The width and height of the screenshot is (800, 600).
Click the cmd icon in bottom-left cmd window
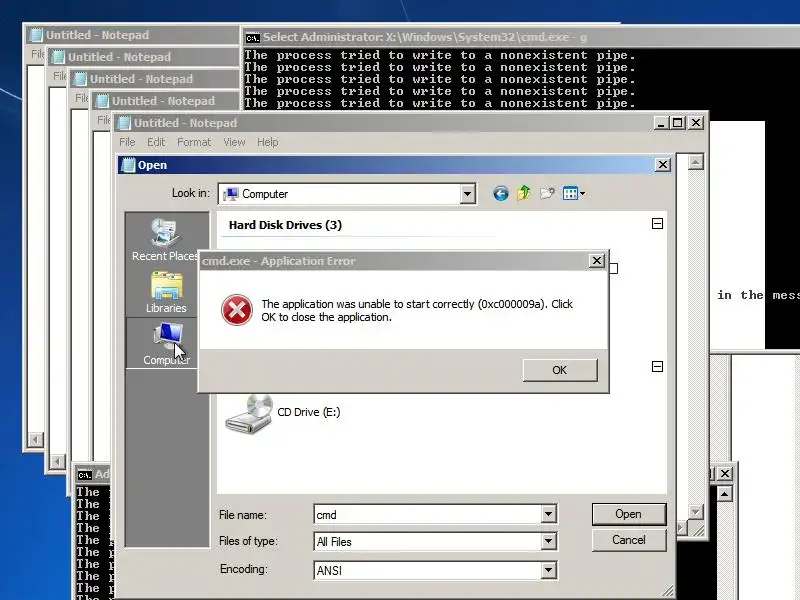pyautogui.click(x=84, y=476)
